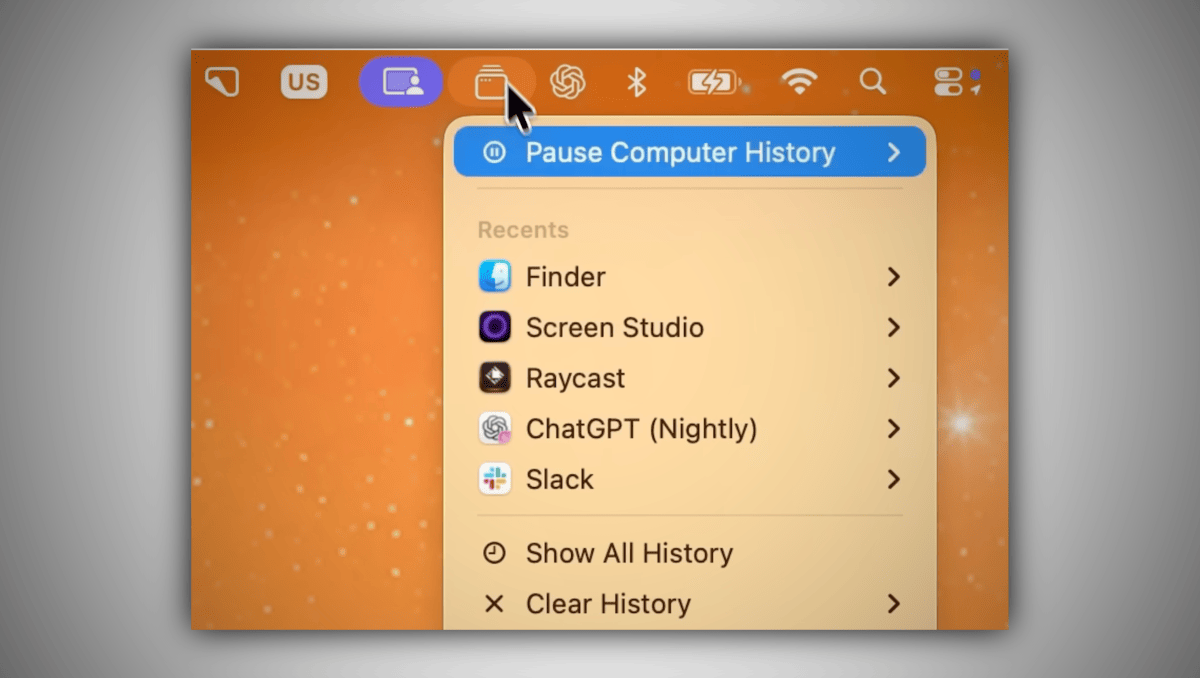1200x678 pixels.
Task: Click the ChatGPT (Nightly) app icon
Action: (495, 429)
